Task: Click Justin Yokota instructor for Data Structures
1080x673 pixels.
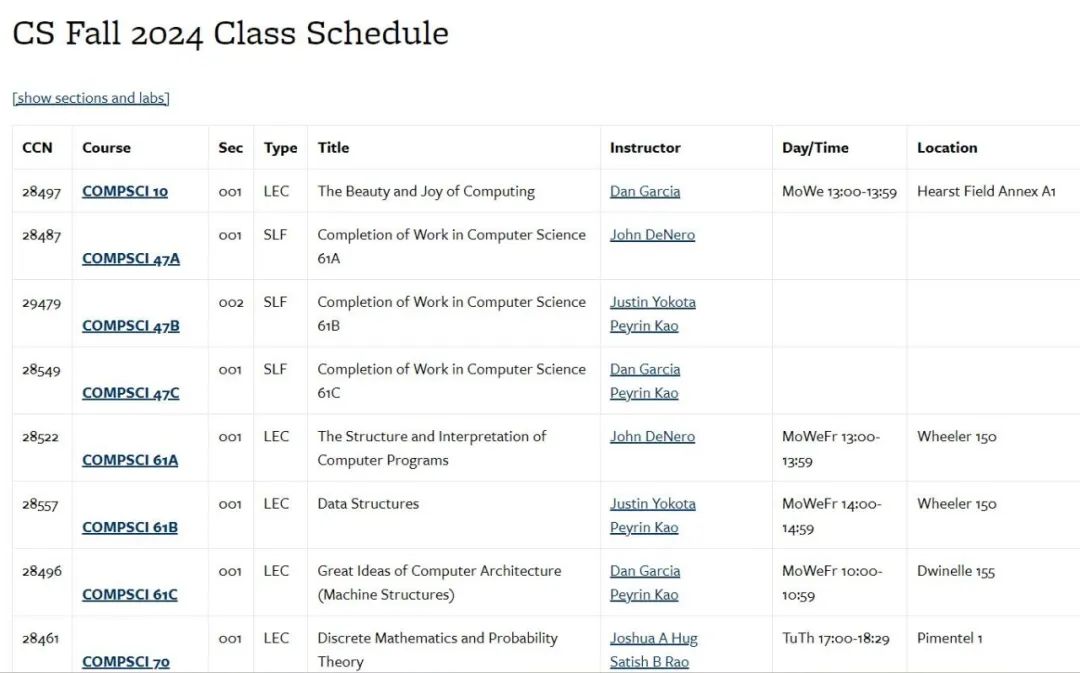Action: [x=653, y=504]
